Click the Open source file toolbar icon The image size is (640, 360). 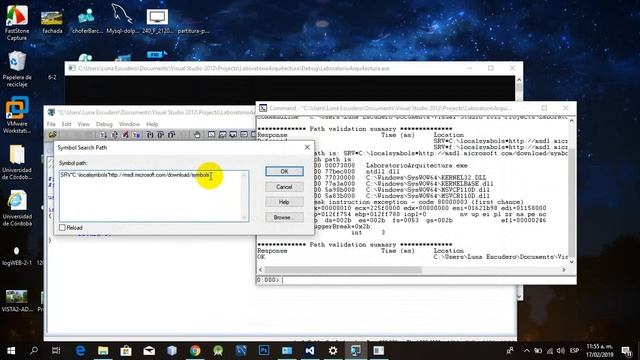tap(52, 135)
